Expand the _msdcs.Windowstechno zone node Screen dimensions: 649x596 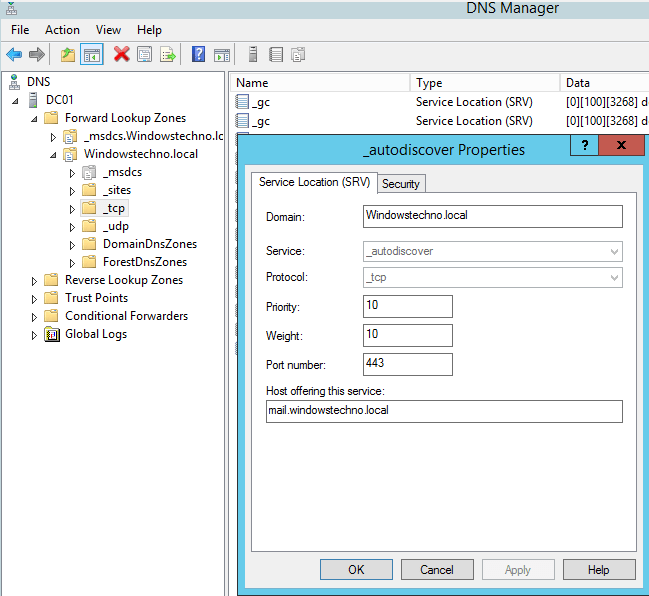pyautogui.click(x=53, y=137)
